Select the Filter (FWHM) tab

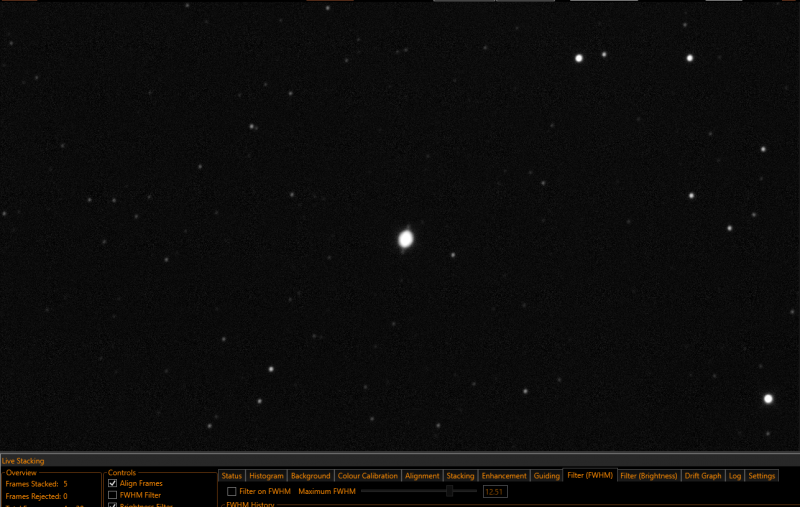pos(590,475)
